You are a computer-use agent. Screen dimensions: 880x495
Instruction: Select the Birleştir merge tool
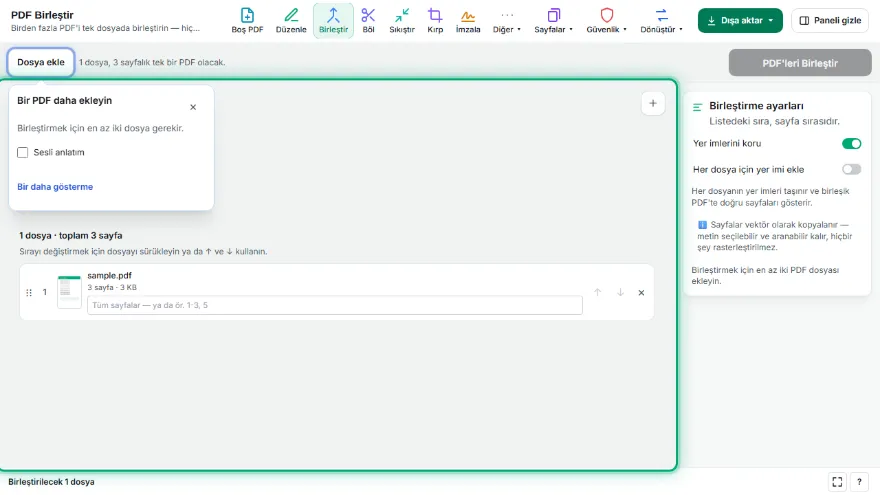333,21
